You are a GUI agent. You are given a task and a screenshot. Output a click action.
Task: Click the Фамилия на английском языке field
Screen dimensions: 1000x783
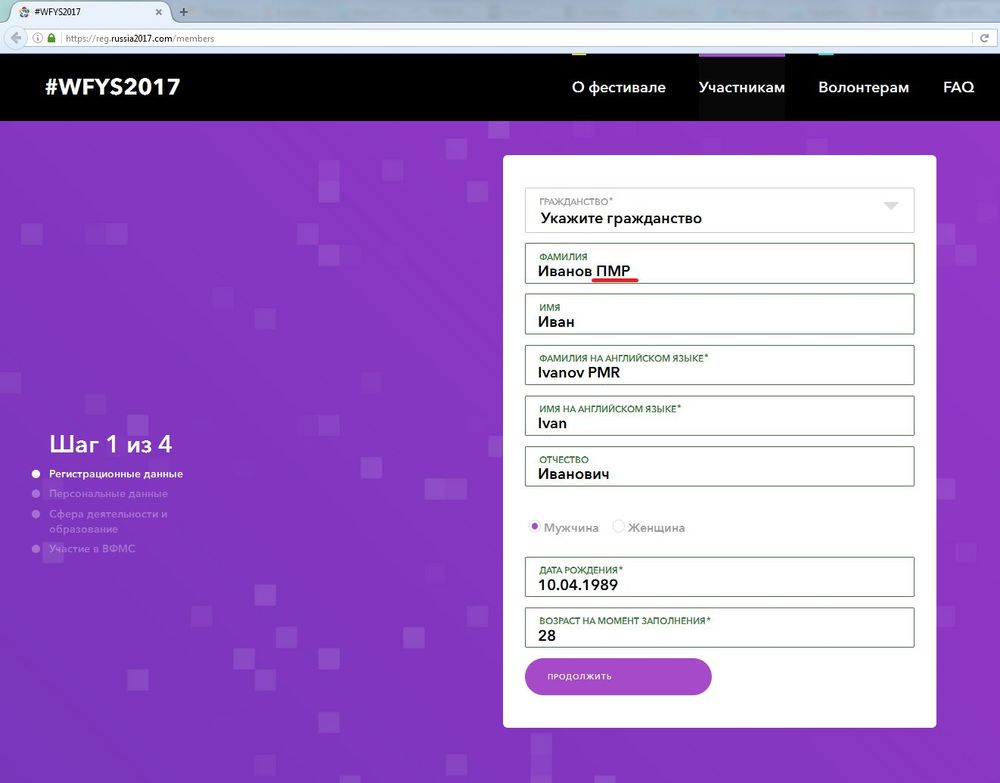(x=719, y=365)
